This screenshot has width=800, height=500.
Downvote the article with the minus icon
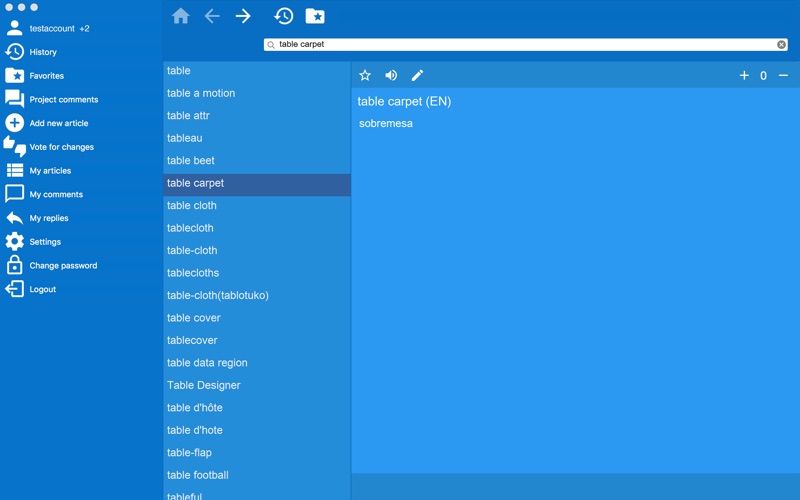[783, 76]
